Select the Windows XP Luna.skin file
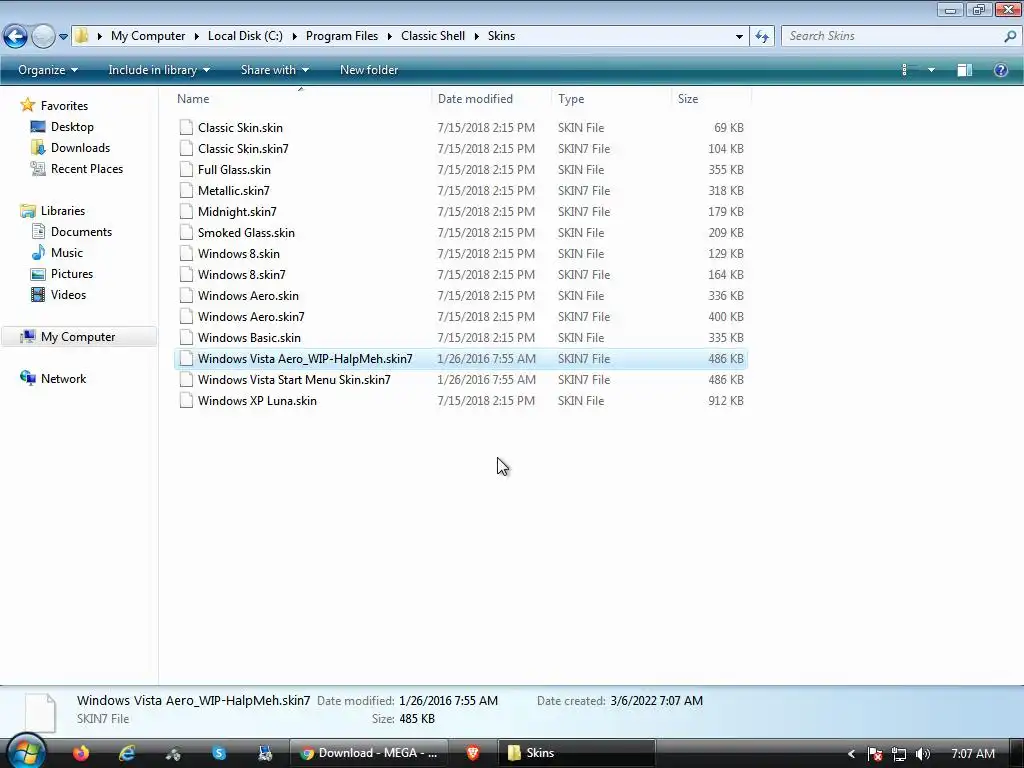 pyautogui.click(x=460, y=400)
